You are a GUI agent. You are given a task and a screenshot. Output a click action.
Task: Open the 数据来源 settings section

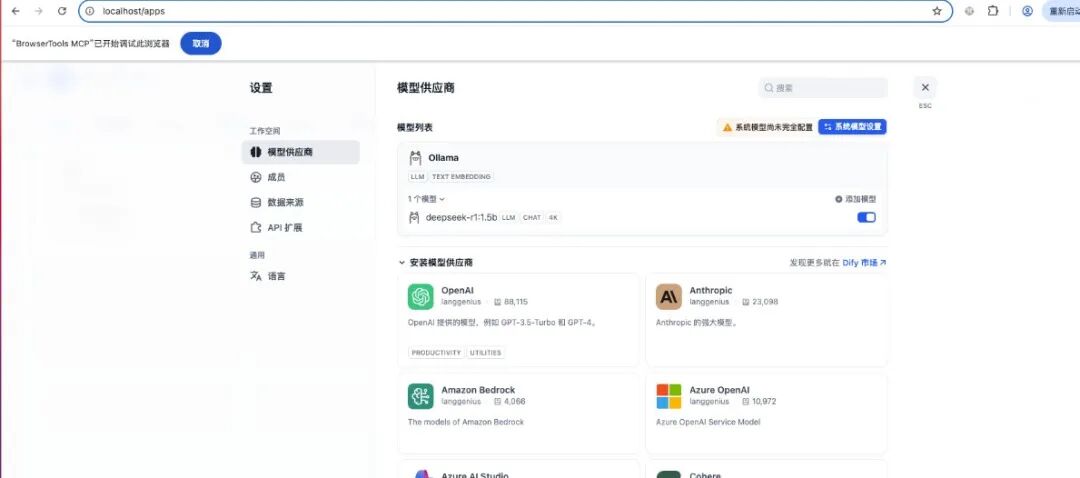tap(301, 202)
